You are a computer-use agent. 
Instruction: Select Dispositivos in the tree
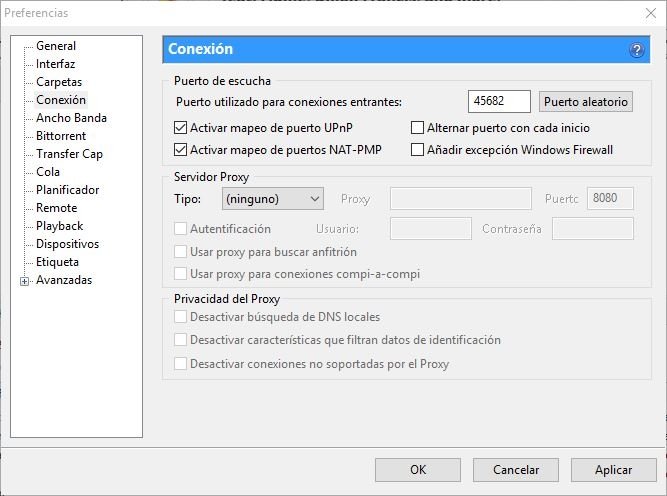[x=67, y=244]
